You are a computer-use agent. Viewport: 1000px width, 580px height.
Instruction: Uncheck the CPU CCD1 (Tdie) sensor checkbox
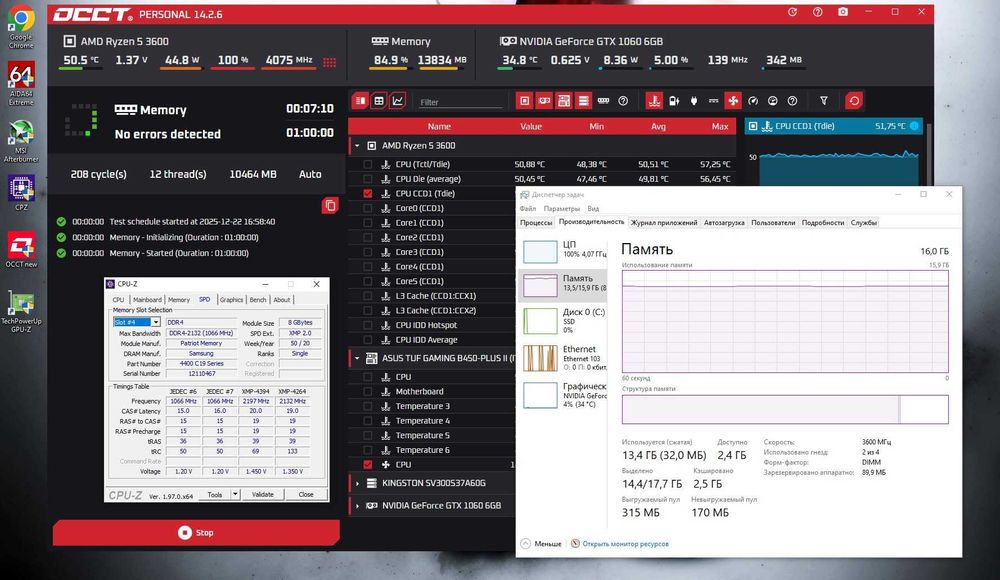(368, 193)
